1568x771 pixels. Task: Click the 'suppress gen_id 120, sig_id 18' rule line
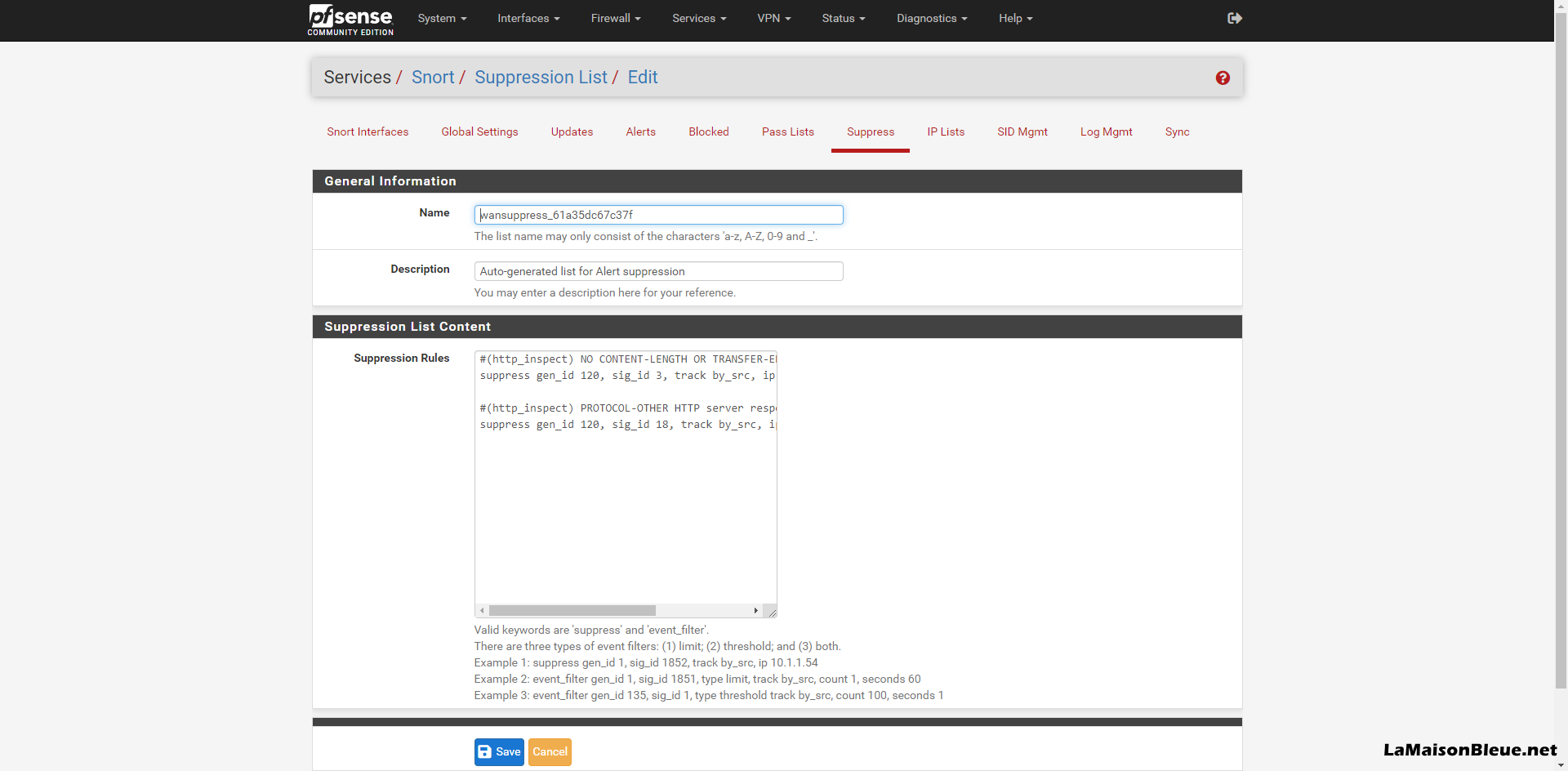pos(627,425)
